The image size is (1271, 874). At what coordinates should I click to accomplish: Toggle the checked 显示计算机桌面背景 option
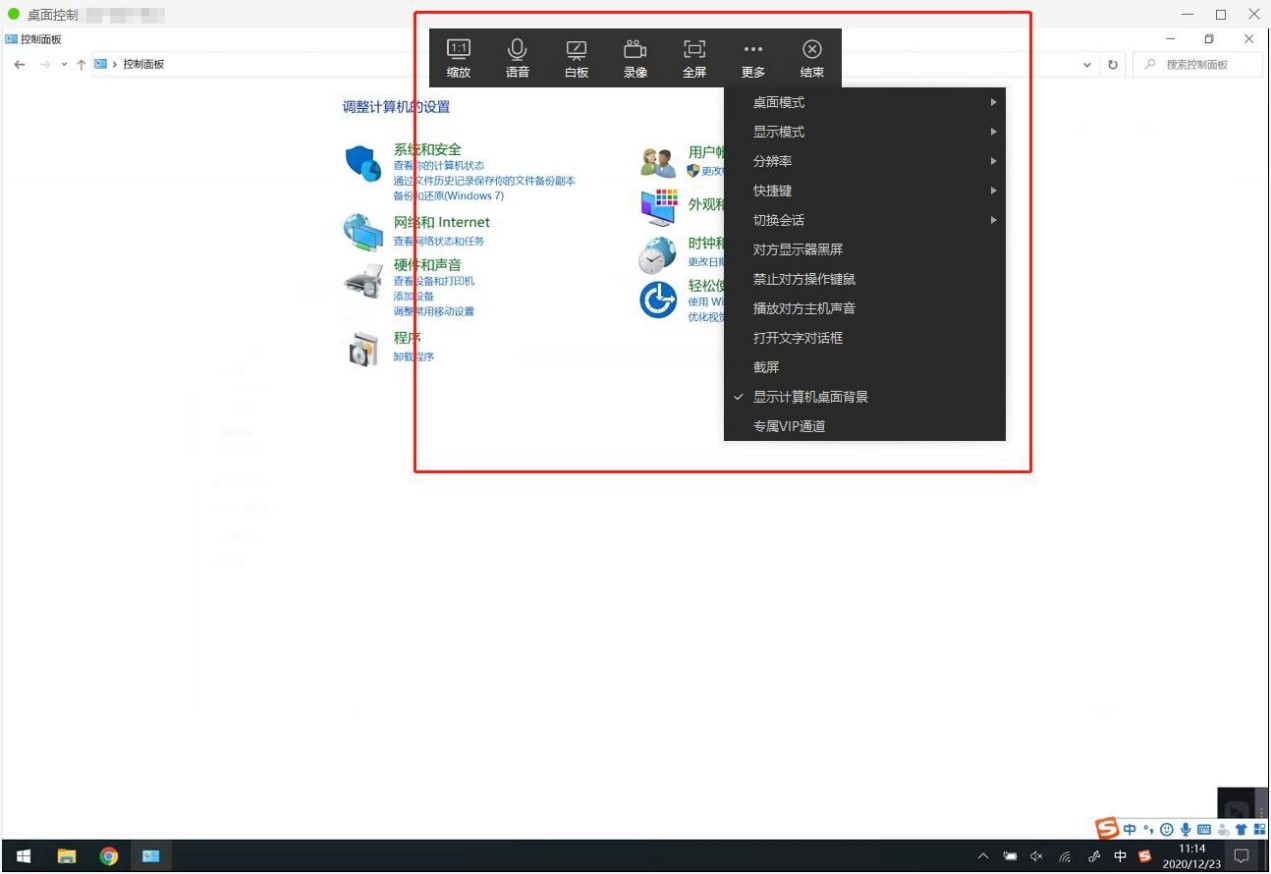coord(865,397)
